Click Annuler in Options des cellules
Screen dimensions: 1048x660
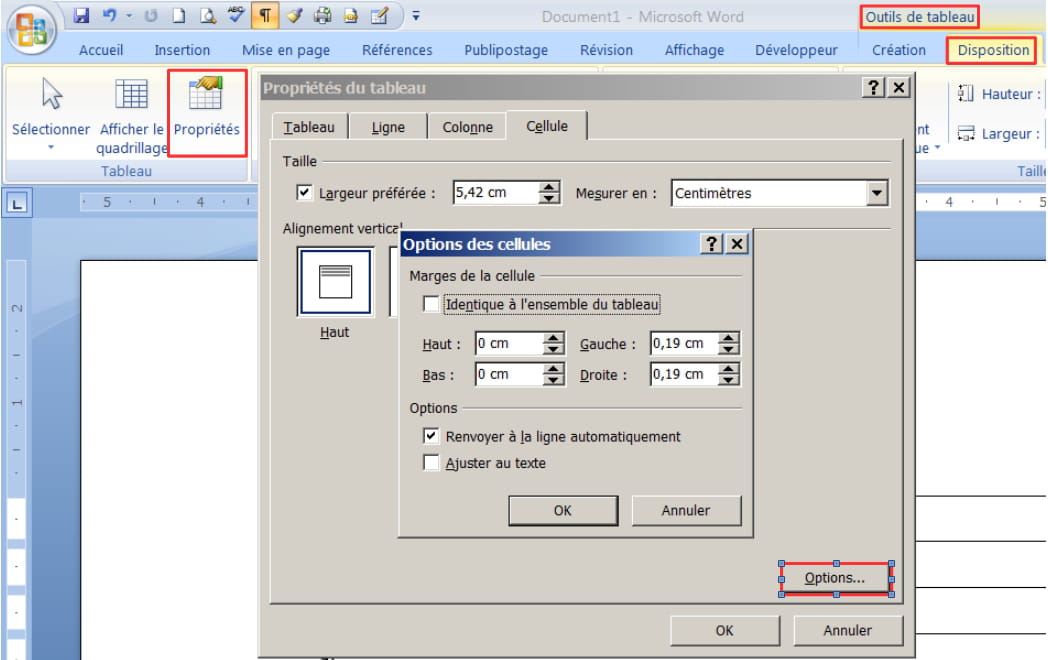point(686,510)
